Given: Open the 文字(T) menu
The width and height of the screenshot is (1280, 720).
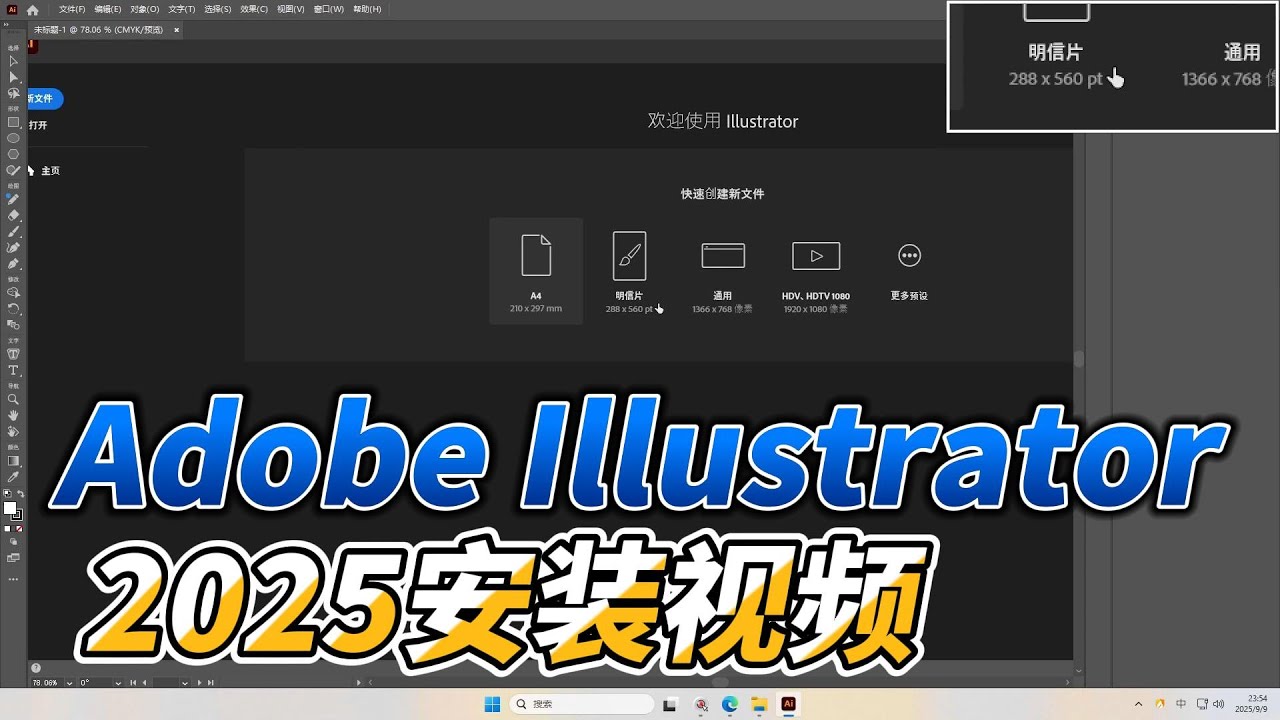Looking at the screenshot, I should tap(182, 9).
